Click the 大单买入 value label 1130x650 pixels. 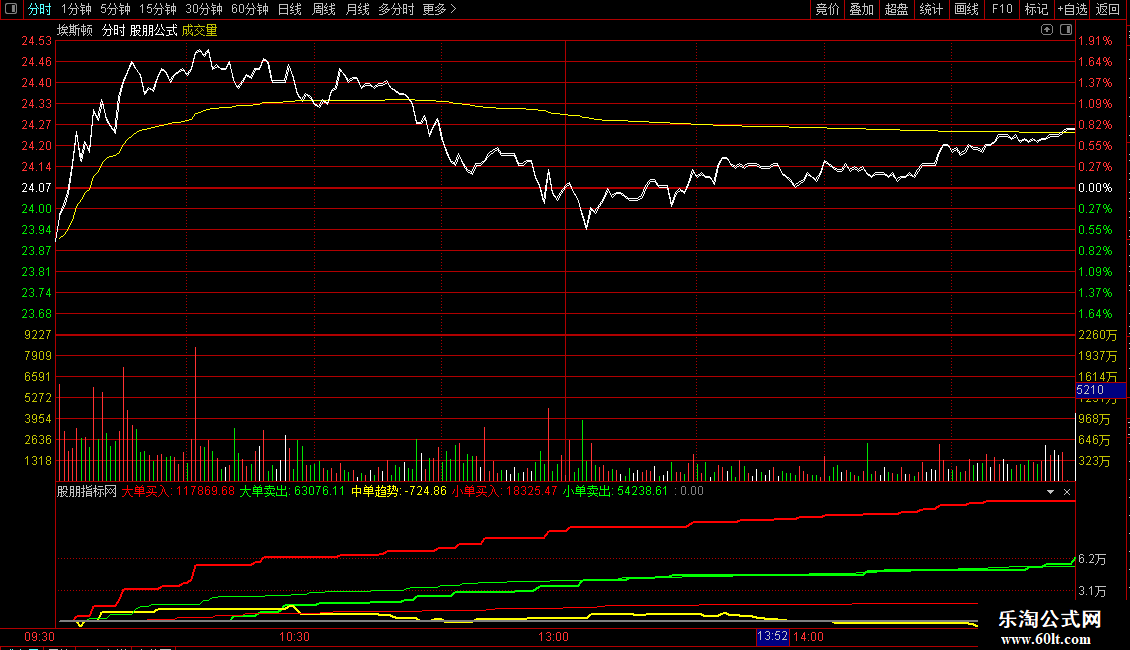pyautogui.click(x=178, y=491)
